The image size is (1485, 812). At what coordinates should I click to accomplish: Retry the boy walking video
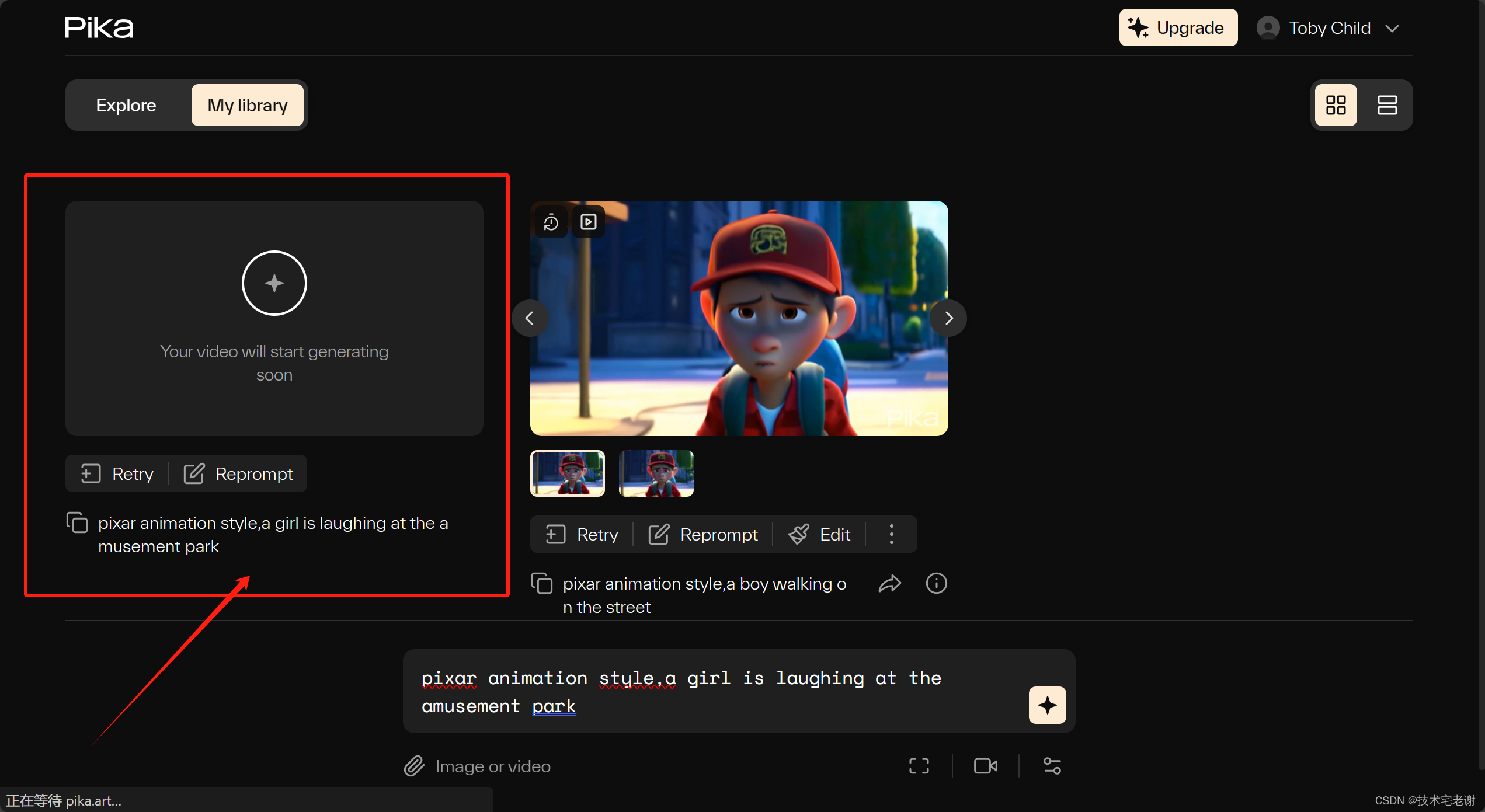click(x=582, y=534)
